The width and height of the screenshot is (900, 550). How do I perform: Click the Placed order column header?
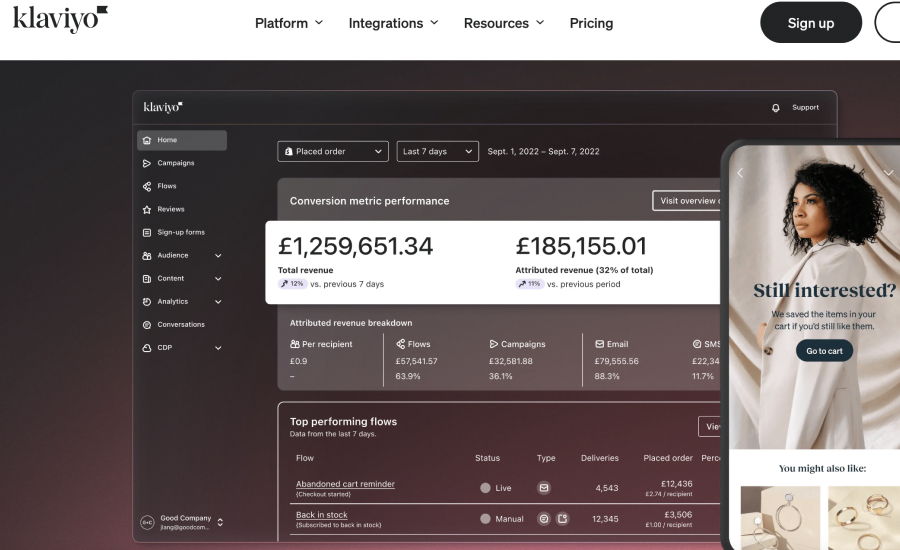(x=668, y=458)
